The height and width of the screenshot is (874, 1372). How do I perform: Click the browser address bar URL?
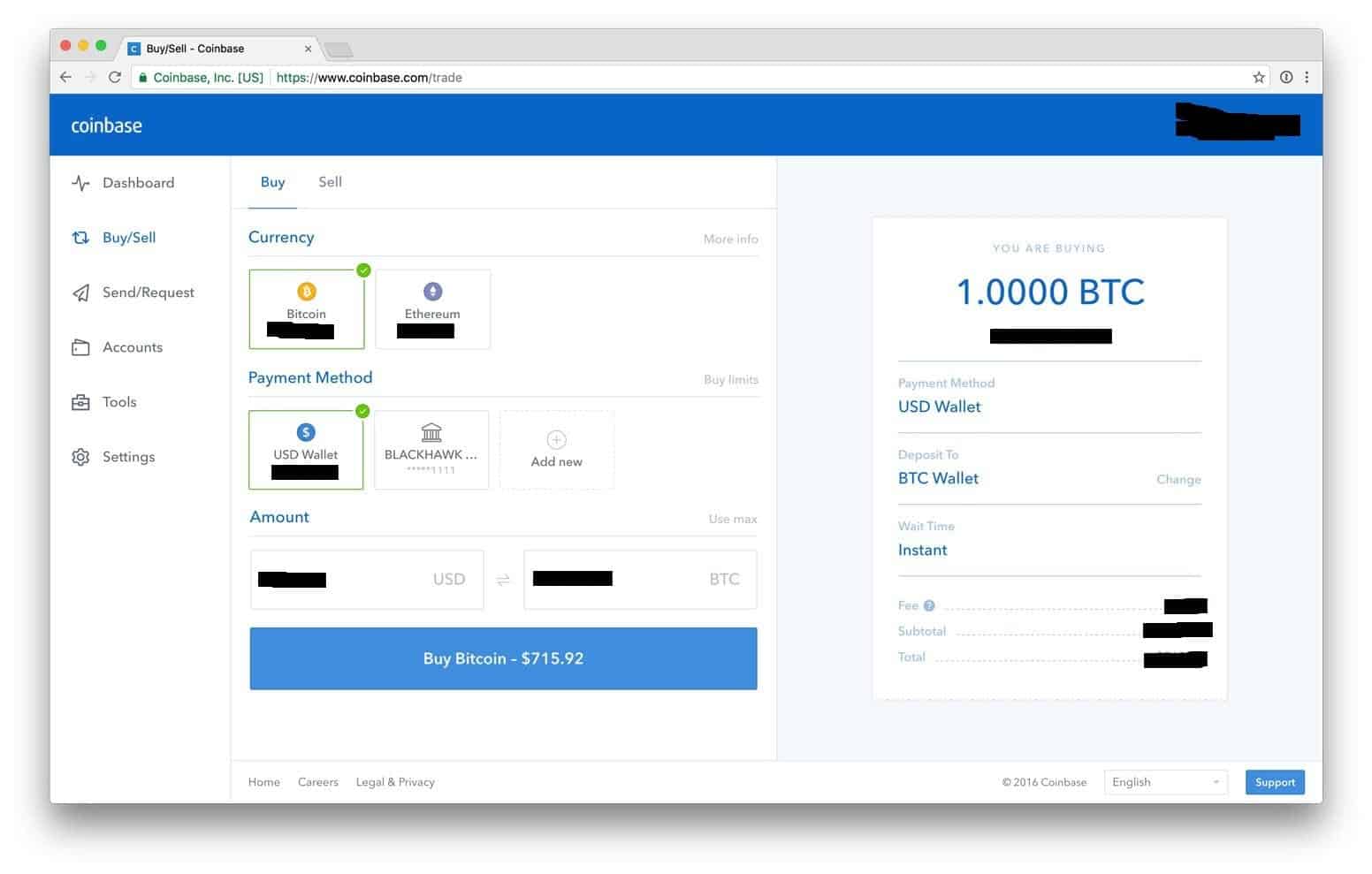[369, 78]
